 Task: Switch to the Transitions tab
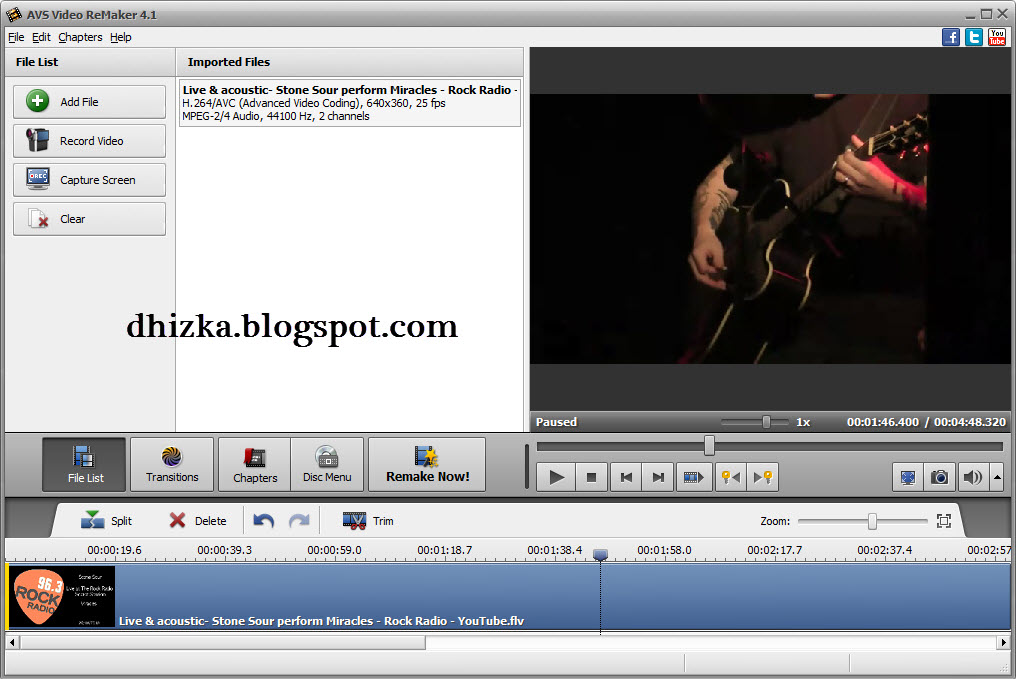[x=172, y=465]
